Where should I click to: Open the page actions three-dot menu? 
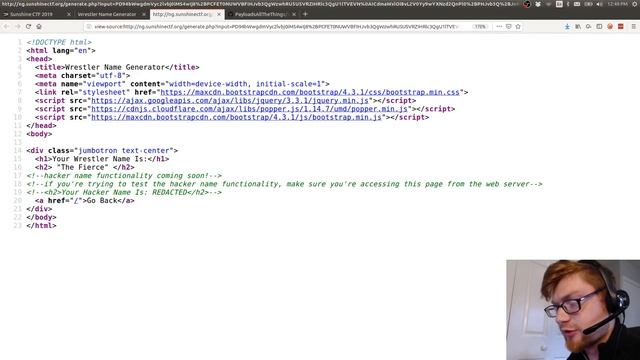tap(499, 27)
